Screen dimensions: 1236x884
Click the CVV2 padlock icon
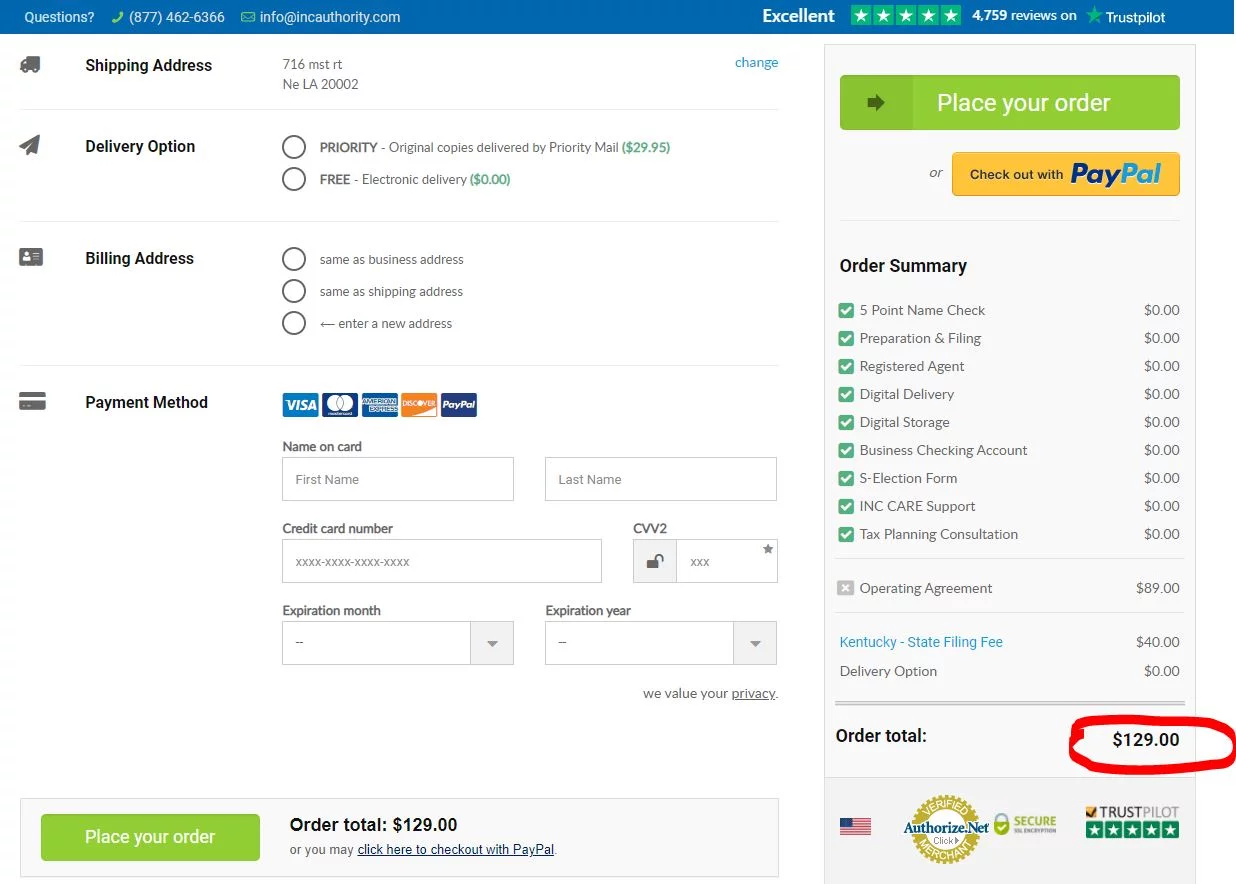coord(655,561)
